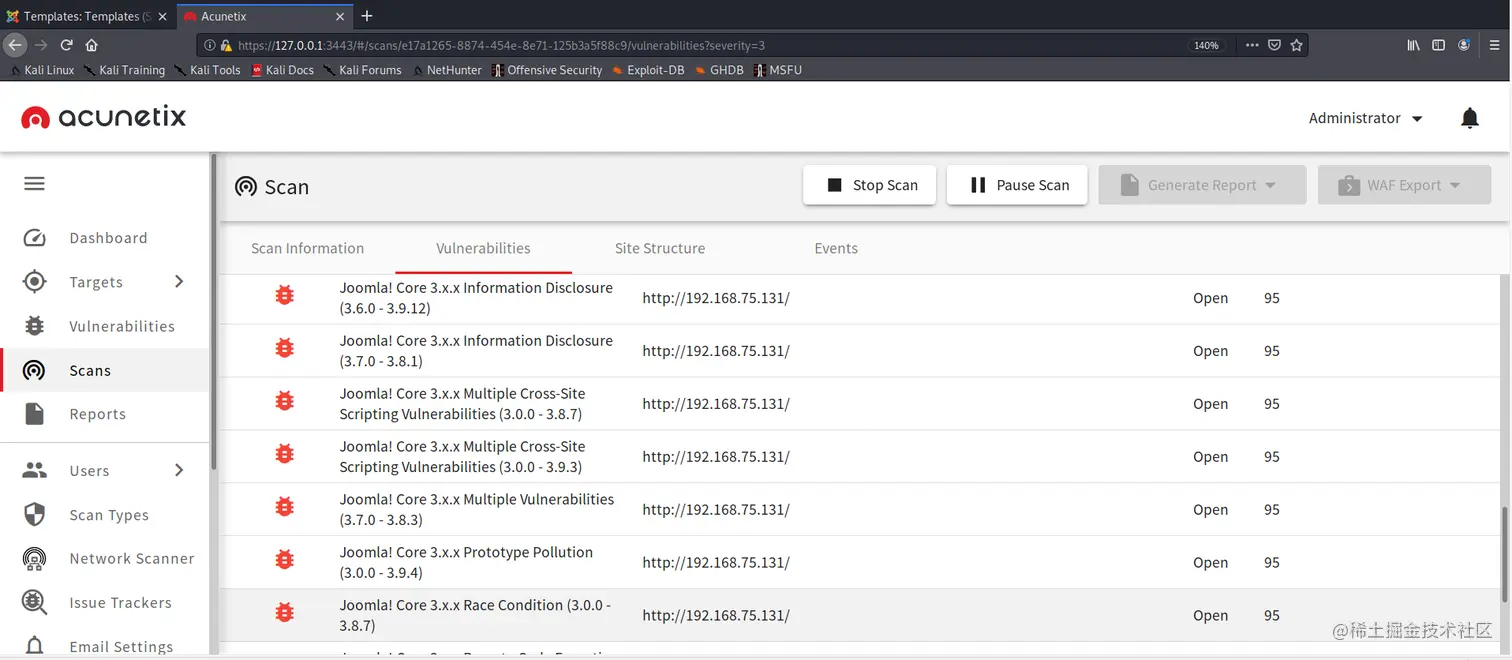Expand the Targets submenu chevron
1512x660 pixels.
[x=179, y=282]
